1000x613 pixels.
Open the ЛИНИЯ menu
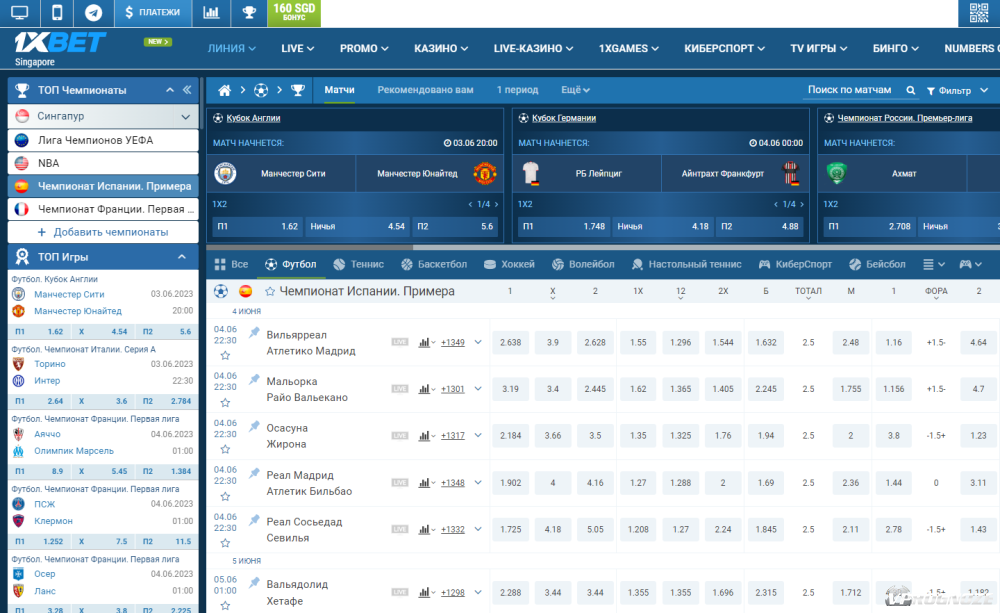pyautogui.click(x=232, y=48)
